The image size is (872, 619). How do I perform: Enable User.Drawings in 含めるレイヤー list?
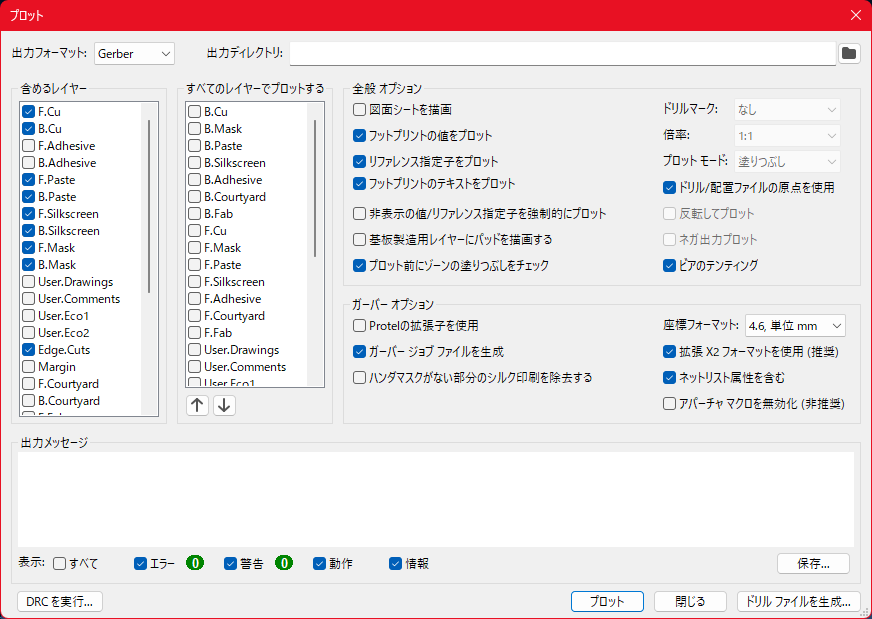28,282
